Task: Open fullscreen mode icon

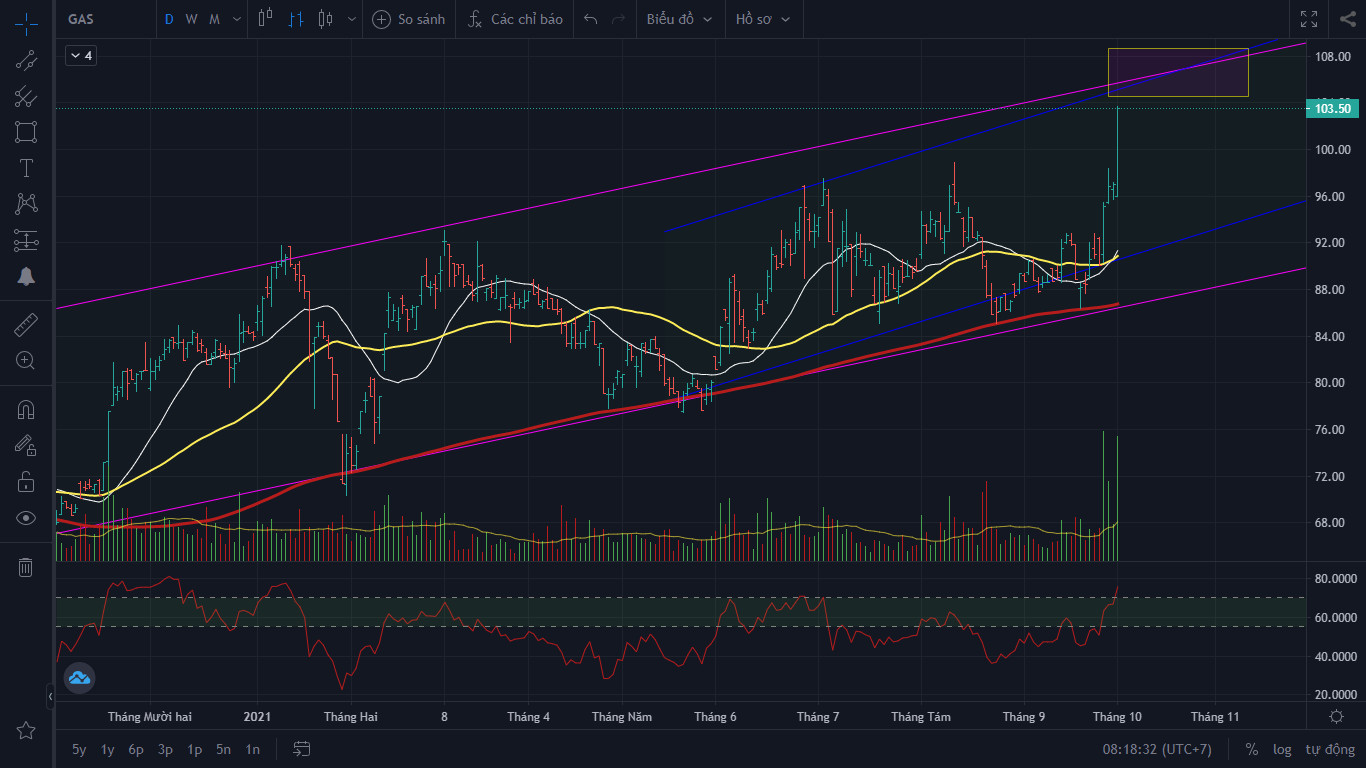Action: (x=1309, y=19)
